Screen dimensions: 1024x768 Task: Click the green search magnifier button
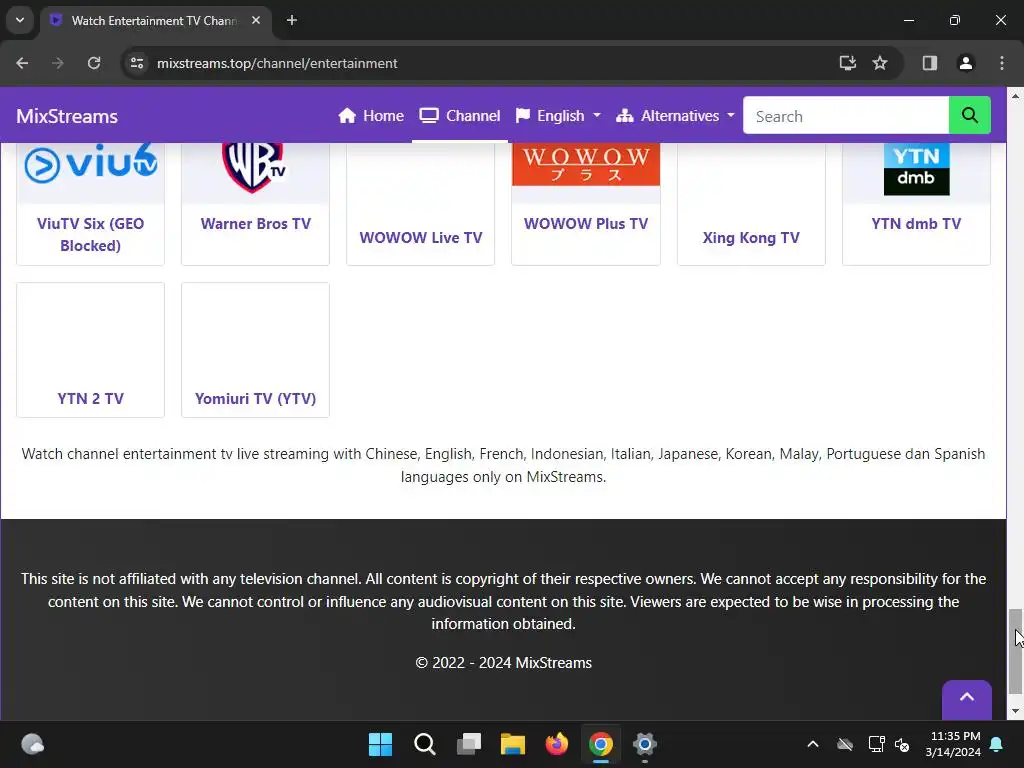click(x=969, y=116)
